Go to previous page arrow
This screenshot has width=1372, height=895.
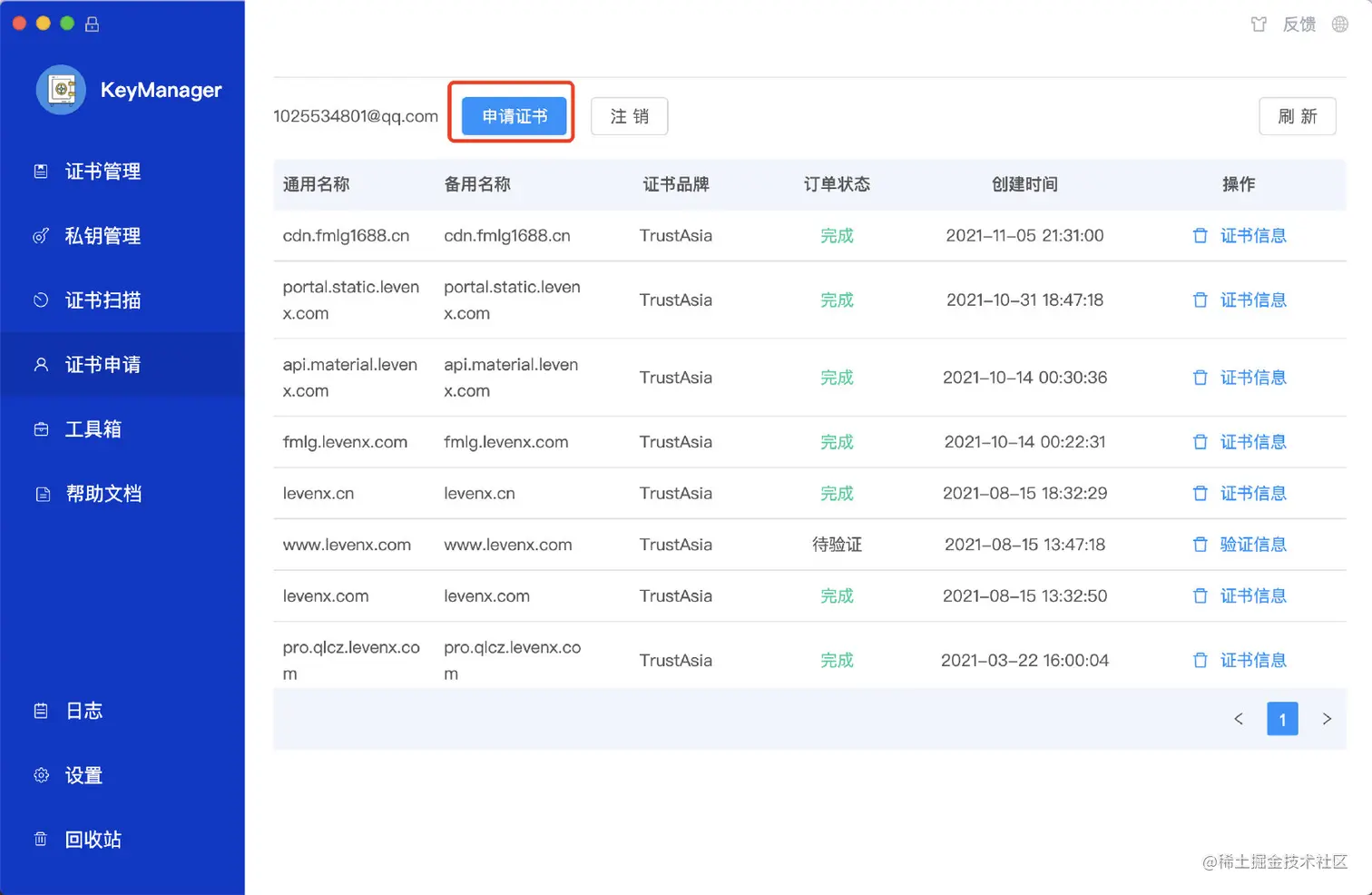1238,719
